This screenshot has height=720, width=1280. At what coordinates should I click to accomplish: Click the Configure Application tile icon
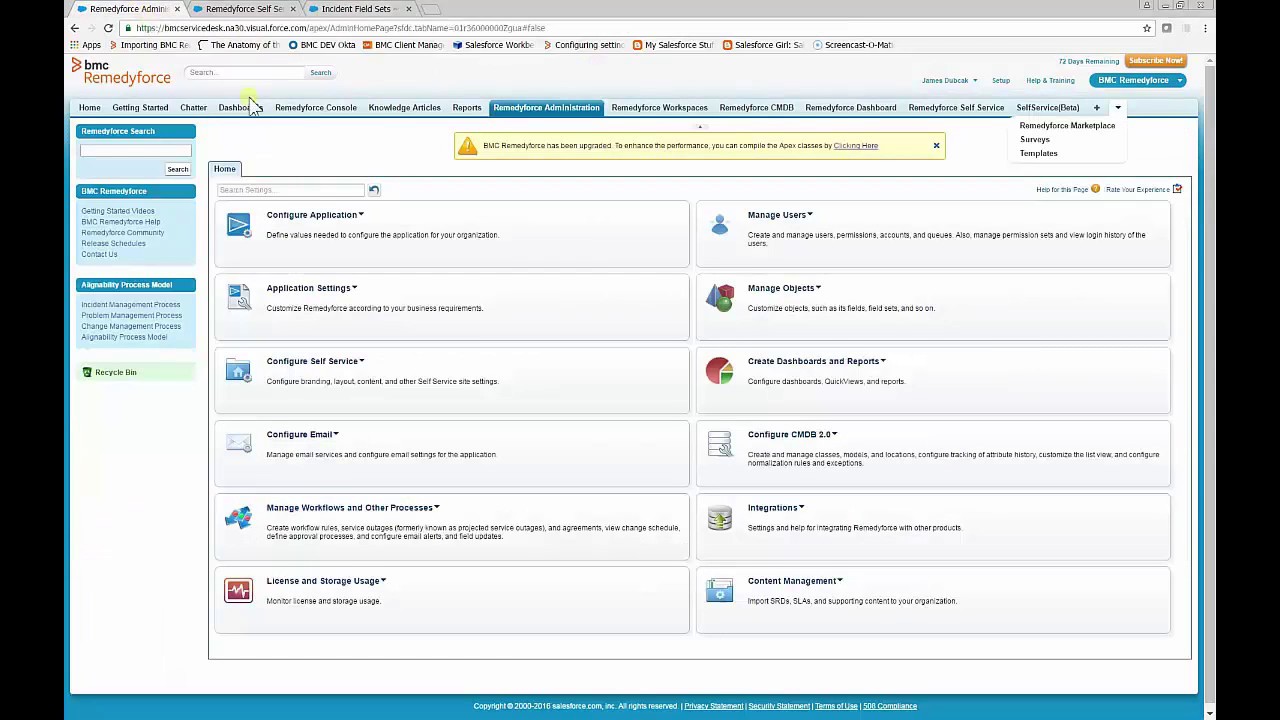(238, 225)
